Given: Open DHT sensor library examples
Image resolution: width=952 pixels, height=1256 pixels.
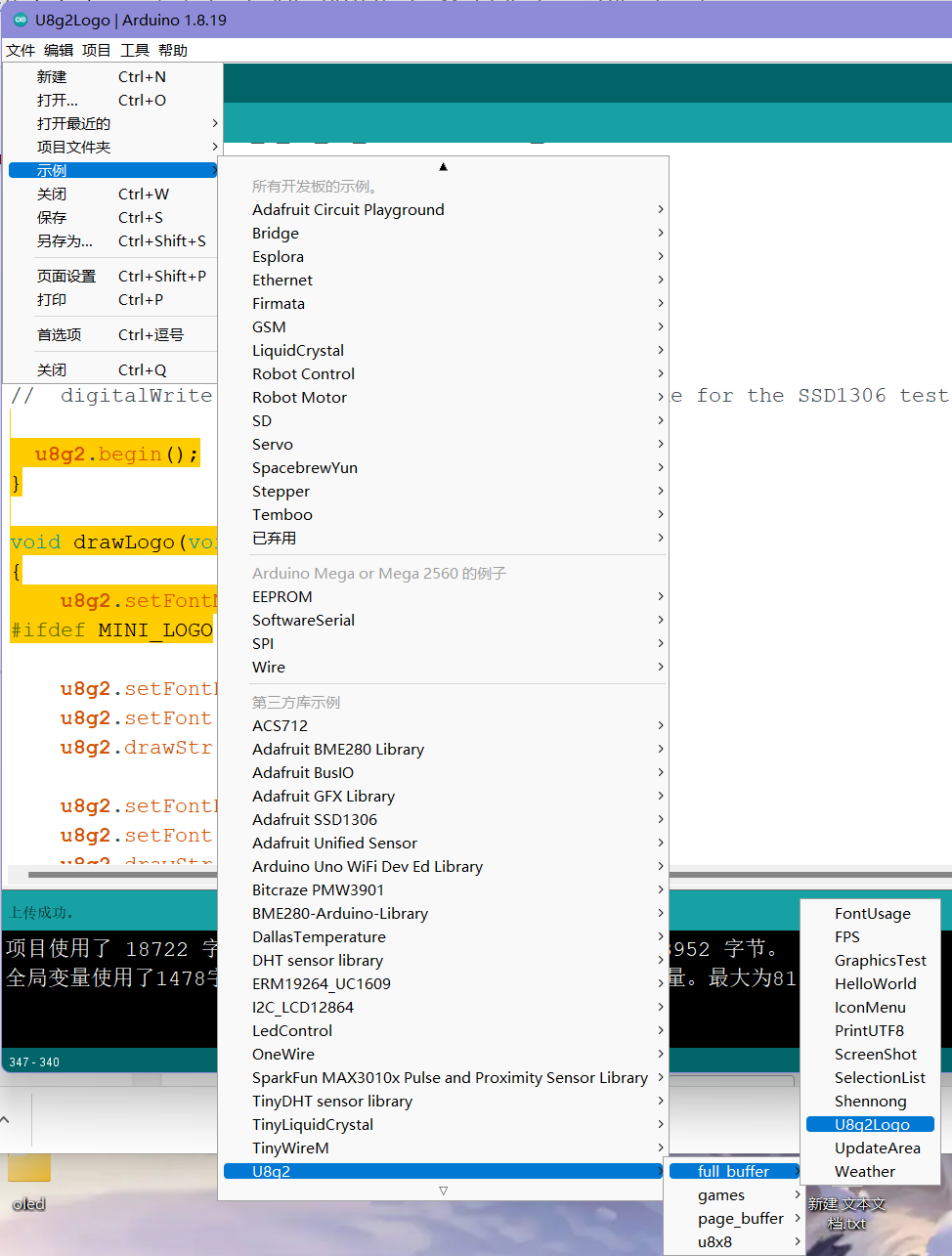Looking at the screenshot, I should click(x=444, y=960).
